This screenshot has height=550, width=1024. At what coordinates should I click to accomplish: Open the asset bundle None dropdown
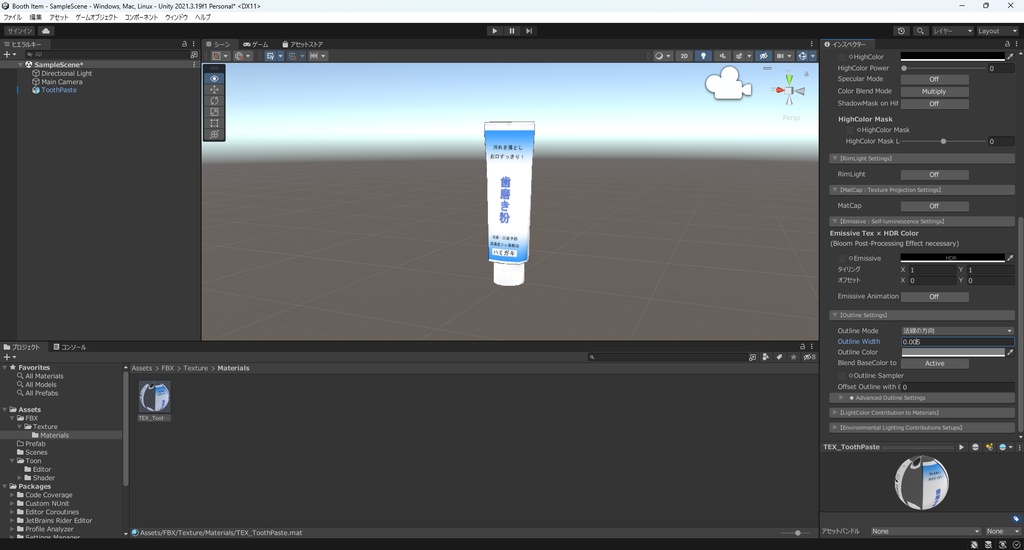pos(925,531)
